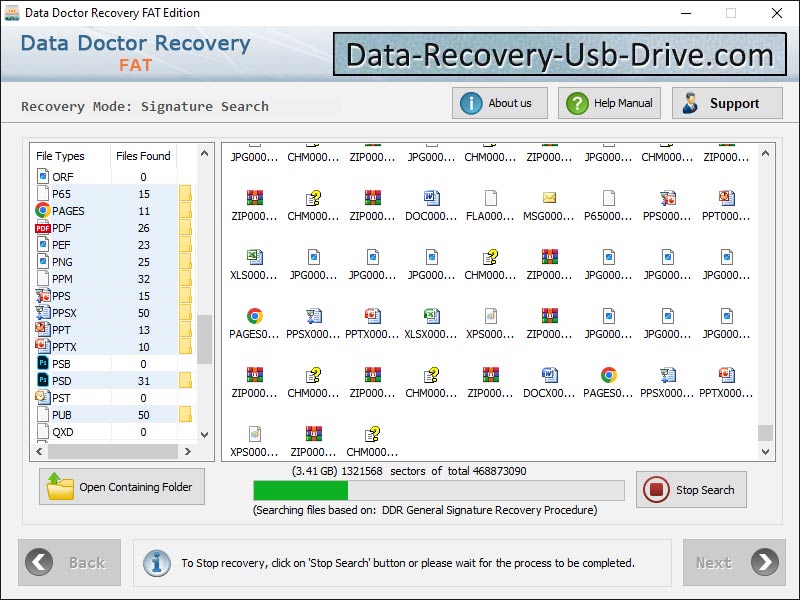Viewport: 800px width, 600px height.
Task: Click the PAGES Chrome-style file type icon
Action: tap(40, 210)
